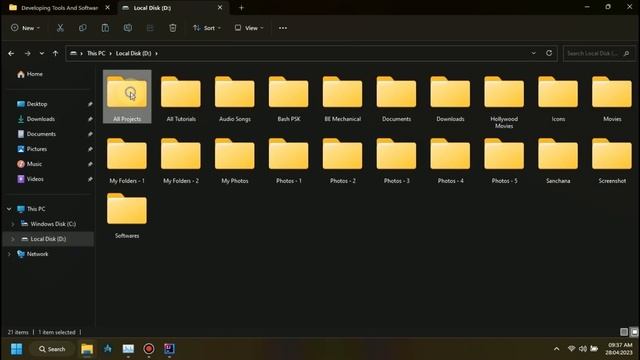Expand the address bar history dropdown

(x=533, y=53)
